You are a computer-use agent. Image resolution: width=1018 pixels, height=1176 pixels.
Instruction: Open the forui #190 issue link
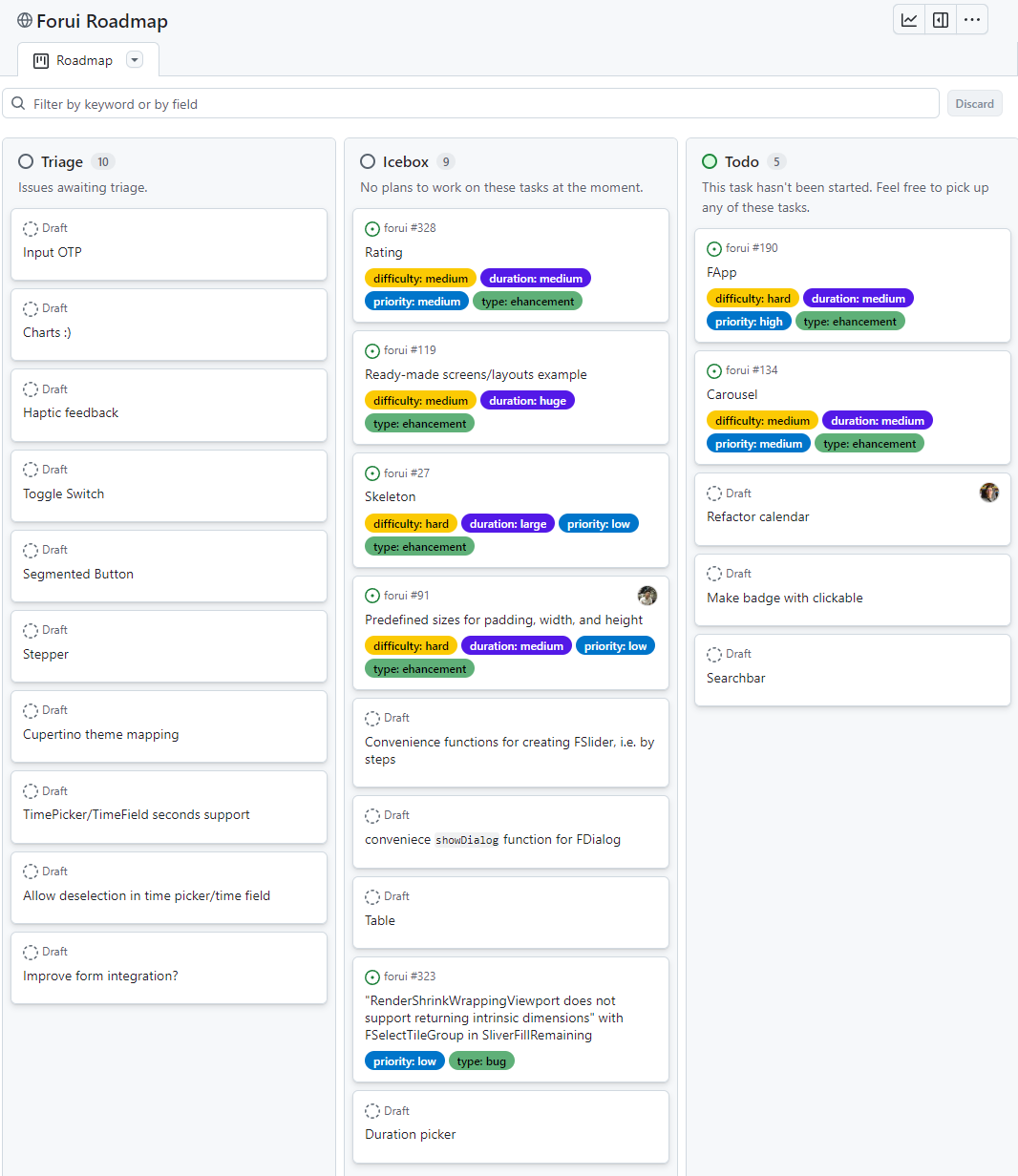pyautogui.click(x=752, y=248)
